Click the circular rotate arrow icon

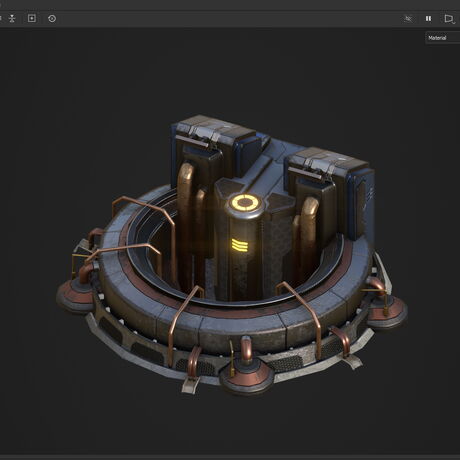pos(52,19)
